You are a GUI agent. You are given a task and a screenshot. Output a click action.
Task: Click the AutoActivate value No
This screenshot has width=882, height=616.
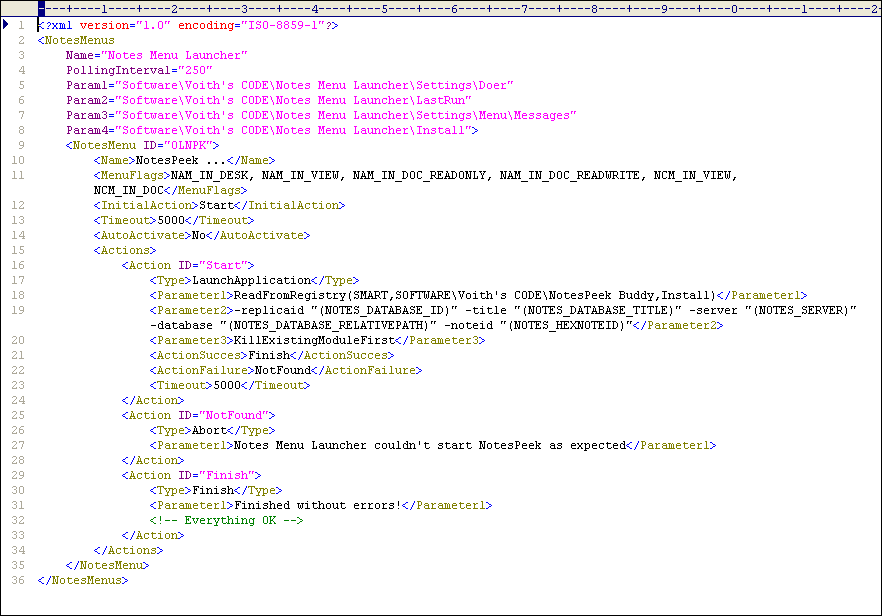[199, 235]
